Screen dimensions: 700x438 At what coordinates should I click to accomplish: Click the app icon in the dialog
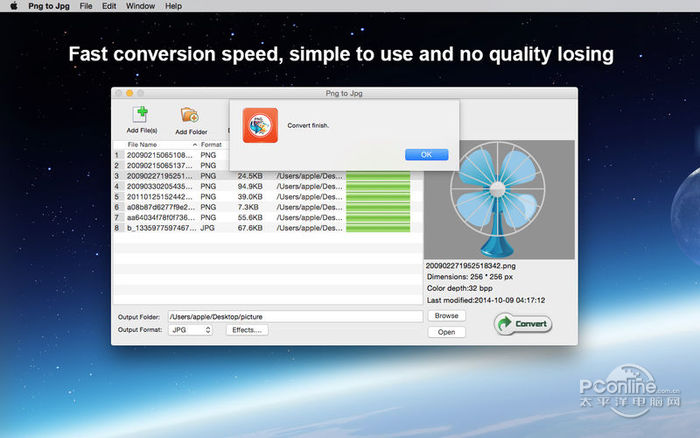260,125
